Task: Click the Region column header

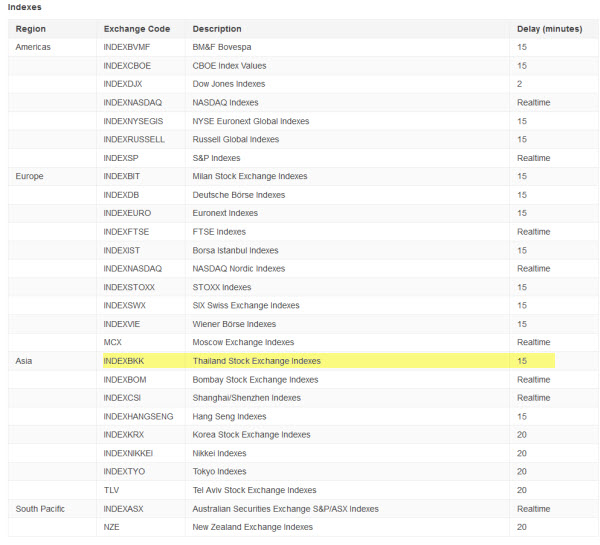Action: (31, 29)
